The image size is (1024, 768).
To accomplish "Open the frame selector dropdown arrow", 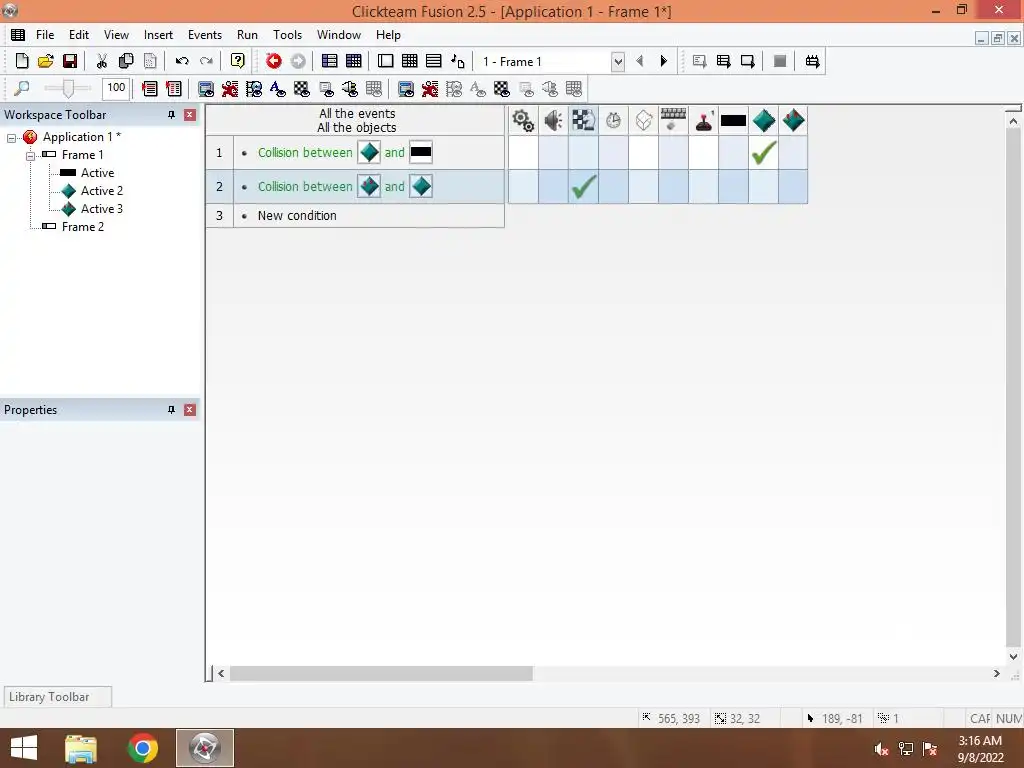I will click(x=617, y=62).
